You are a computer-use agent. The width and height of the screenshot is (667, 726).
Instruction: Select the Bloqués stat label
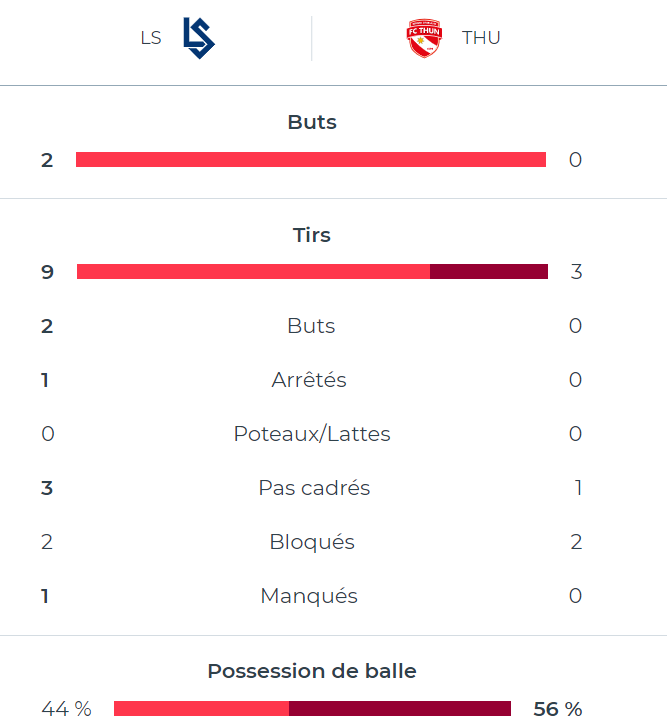[312, 542]
